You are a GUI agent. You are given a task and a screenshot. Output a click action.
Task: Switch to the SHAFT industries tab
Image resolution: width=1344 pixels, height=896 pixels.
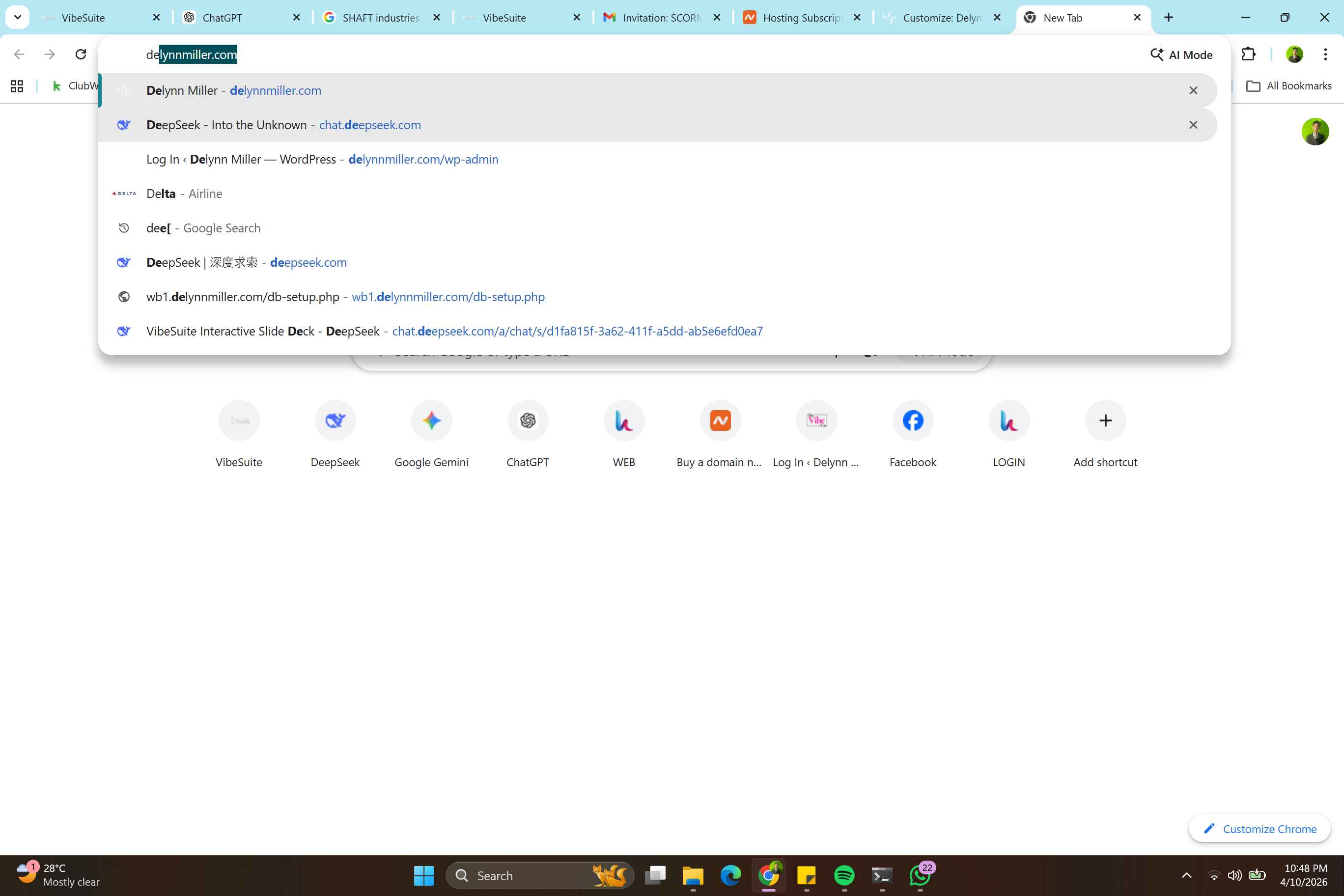[382, 18]
